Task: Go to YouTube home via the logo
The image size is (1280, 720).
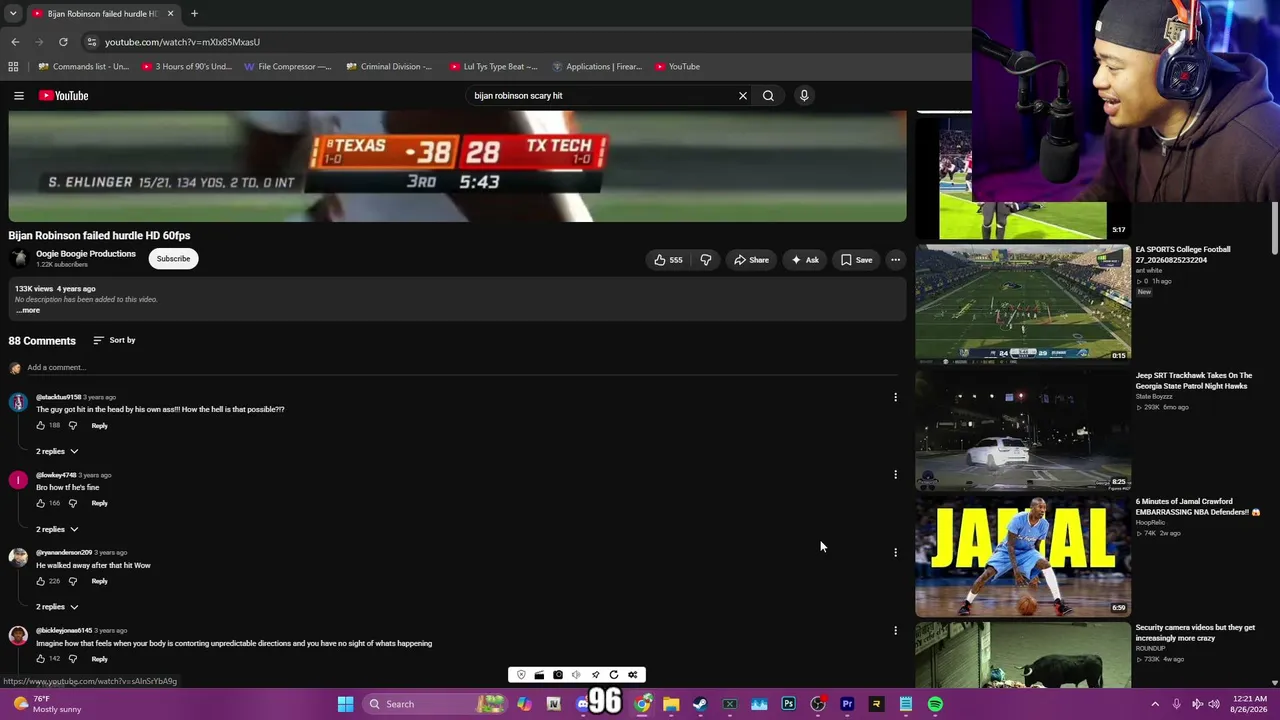Action: [x=64, y=96]
